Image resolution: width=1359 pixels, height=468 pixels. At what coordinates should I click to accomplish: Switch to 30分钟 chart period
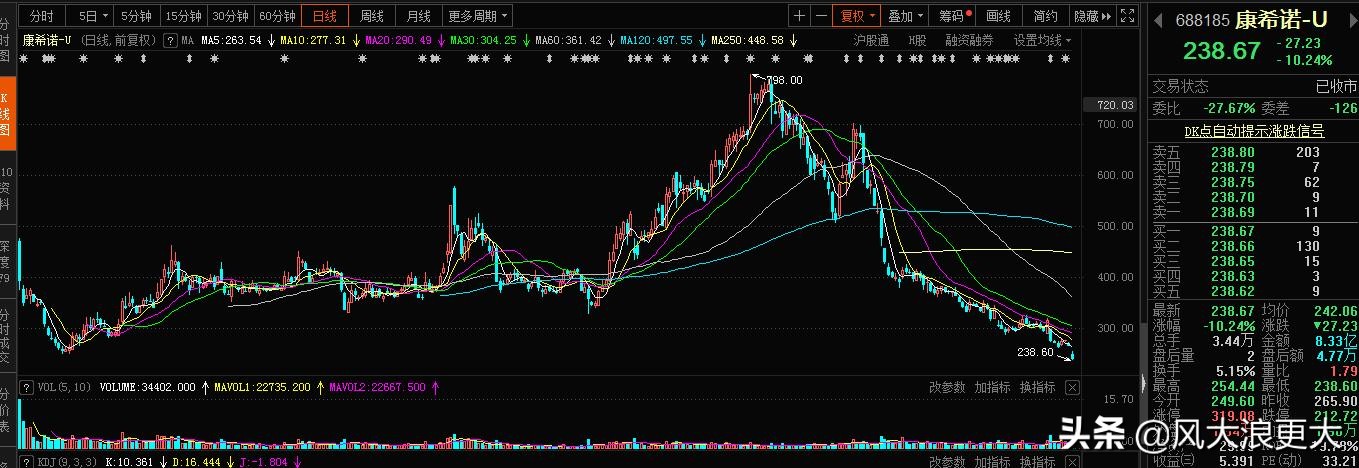[230, 16]
